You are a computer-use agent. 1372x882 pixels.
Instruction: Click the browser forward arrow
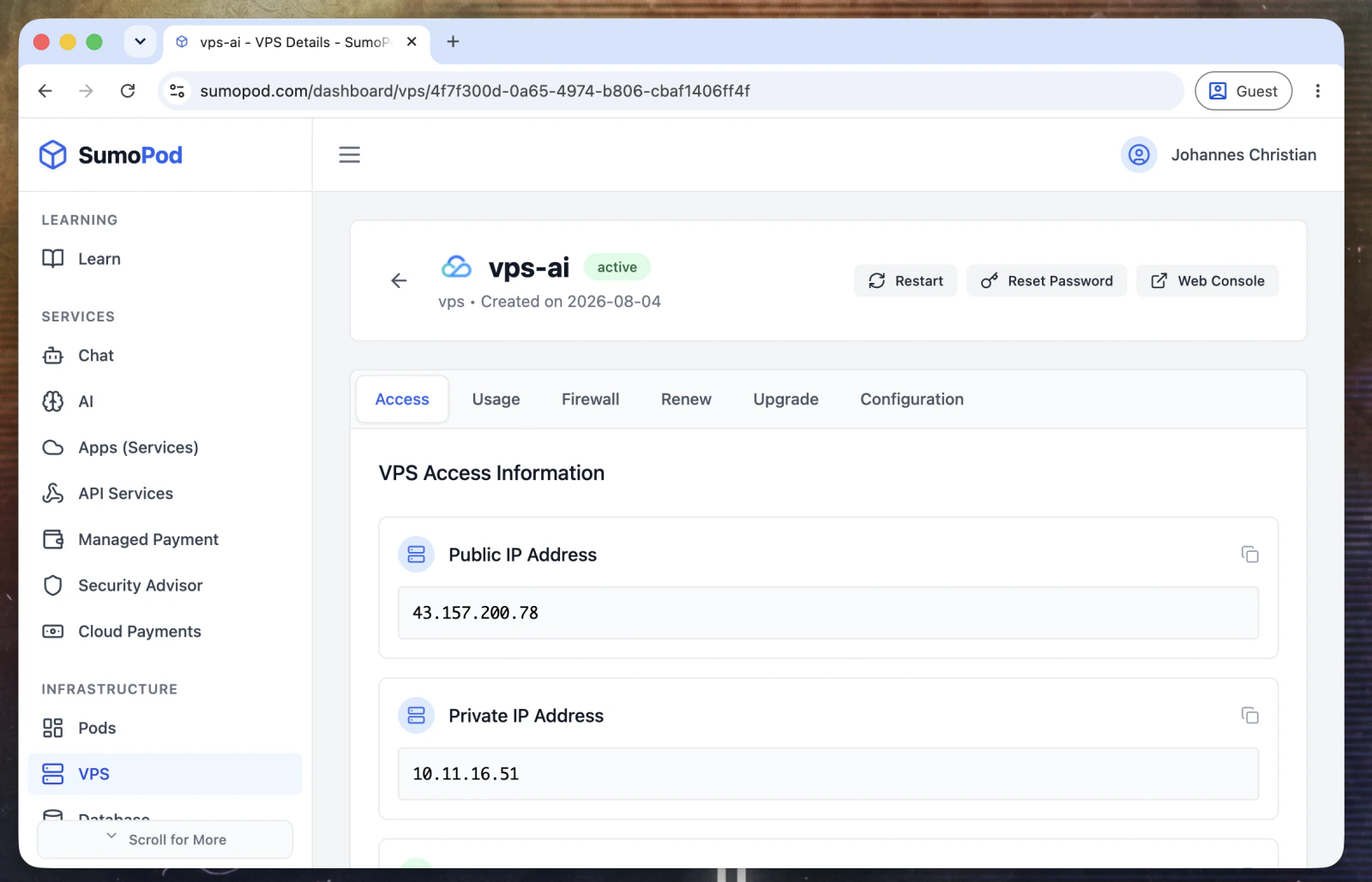coord(86,91)
